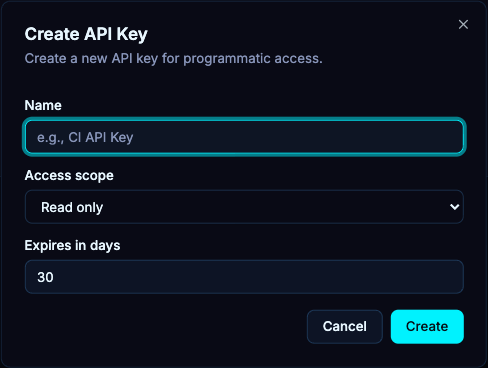Click the chevron arrow on Access scope
This screenshot has width=488, height=368.
tap(454, 207)
